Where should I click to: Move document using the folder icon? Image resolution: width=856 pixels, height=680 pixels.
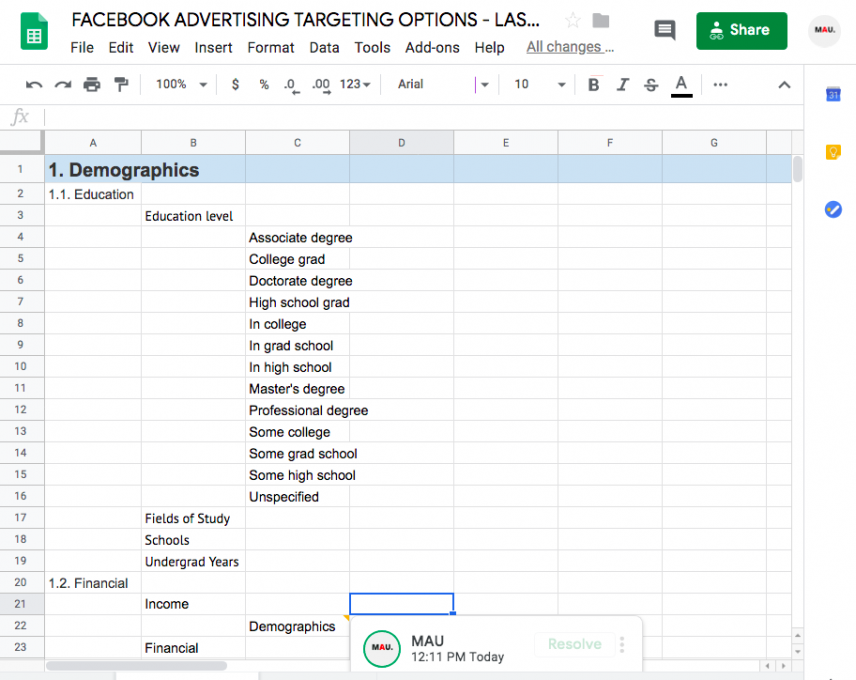pyautogui.click(x=601, y=21)
